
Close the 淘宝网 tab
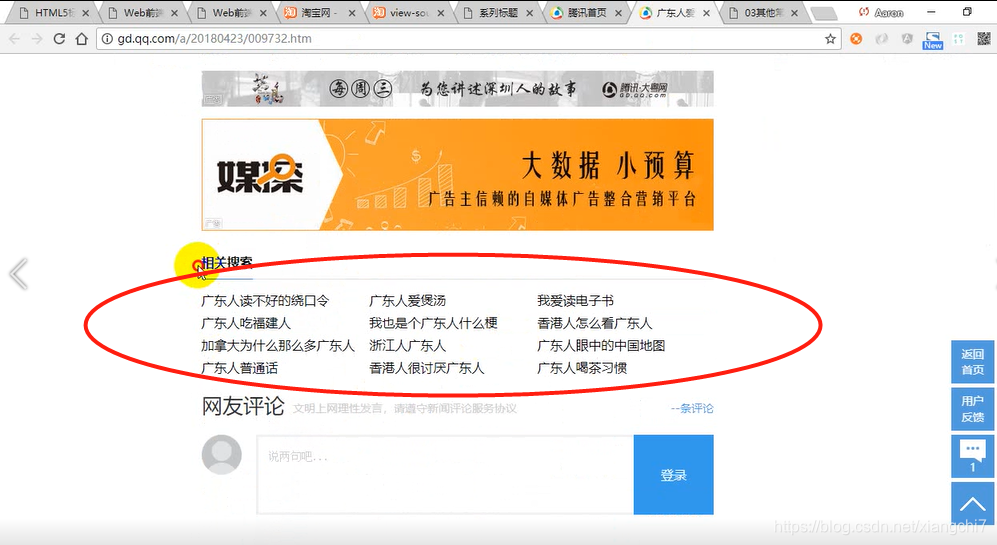tap(352, 13)
